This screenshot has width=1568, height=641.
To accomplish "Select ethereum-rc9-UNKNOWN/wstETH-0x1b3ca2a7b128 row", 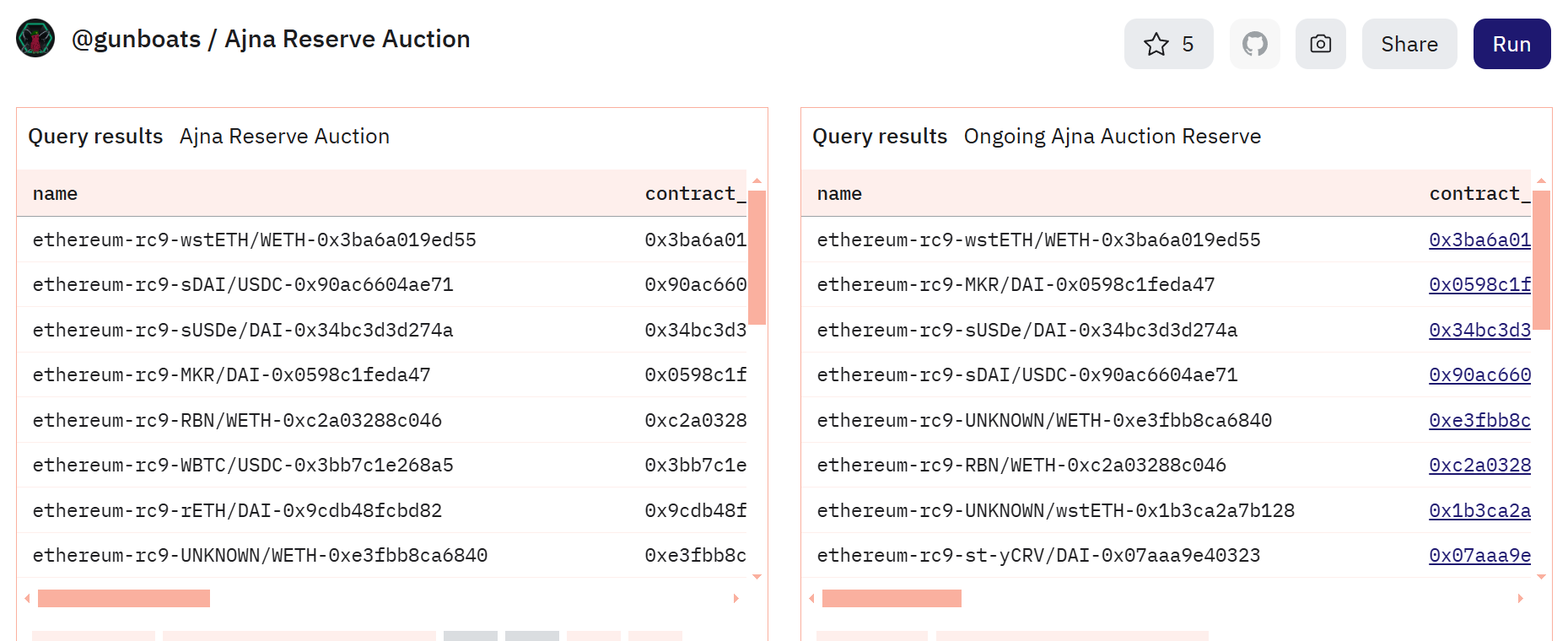I will click(1166, 510).
